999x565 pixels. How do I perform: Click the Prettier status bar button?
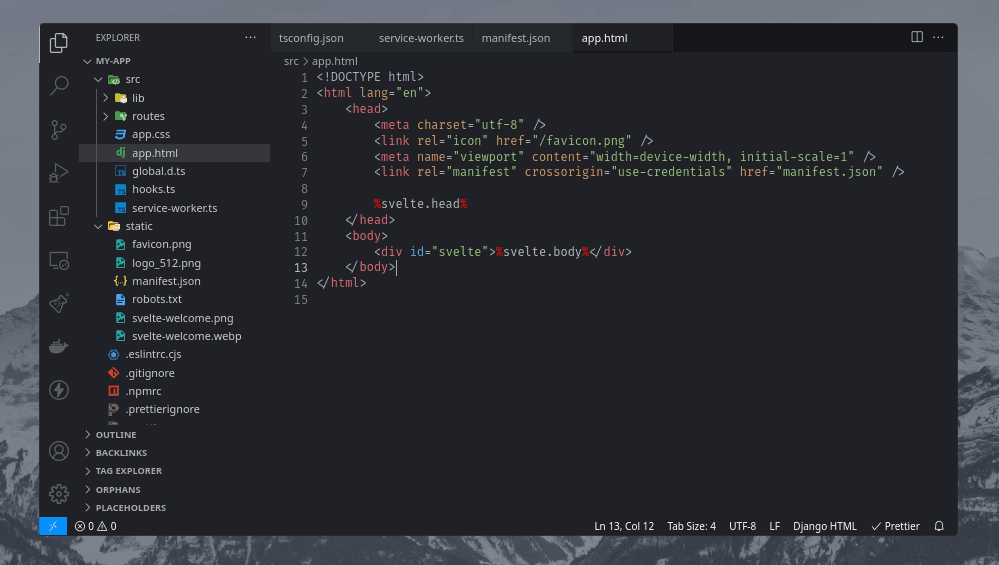click(x=895, y=526)
